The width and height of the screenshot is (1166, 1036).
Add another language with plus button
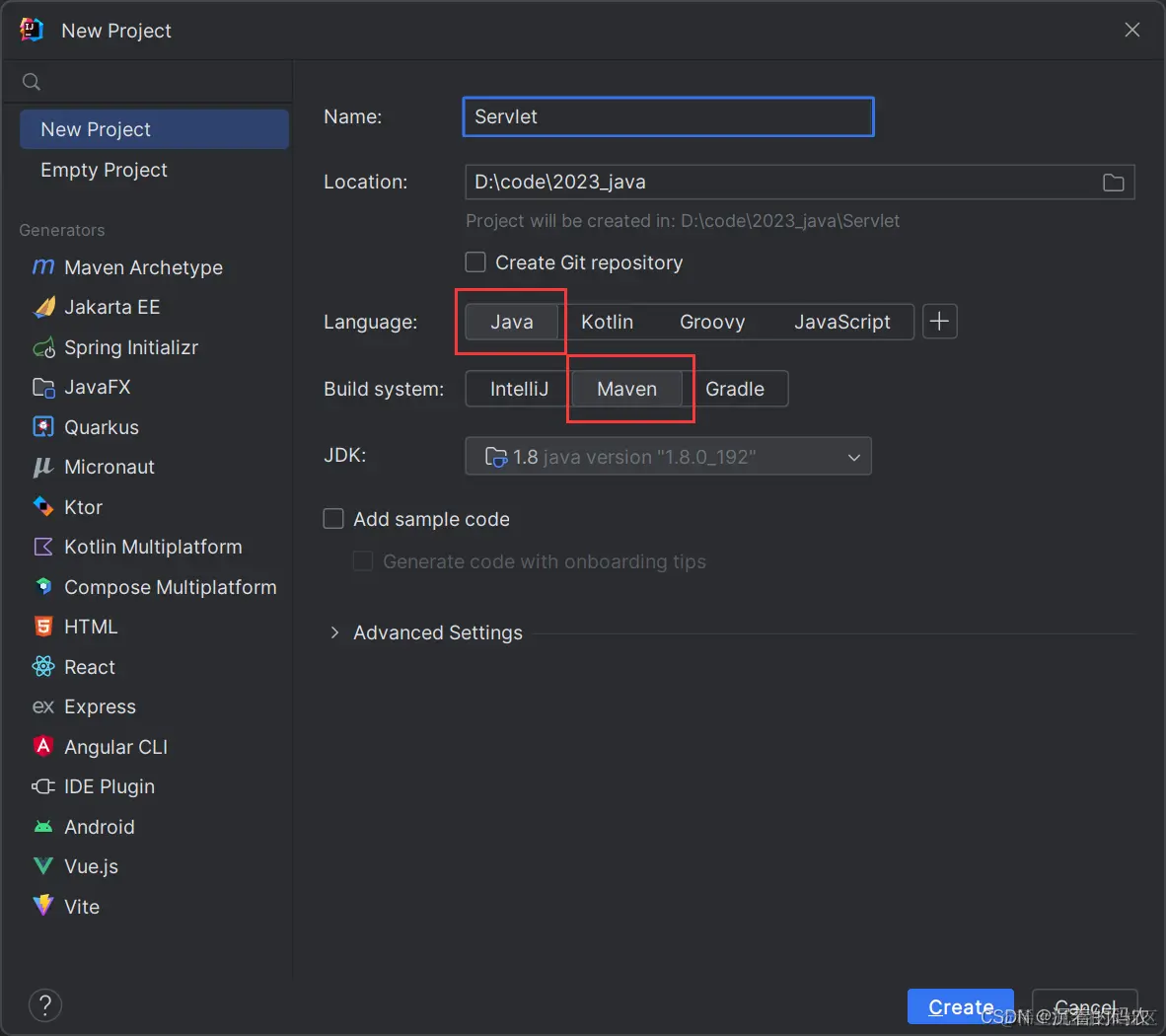click(939, 322)
